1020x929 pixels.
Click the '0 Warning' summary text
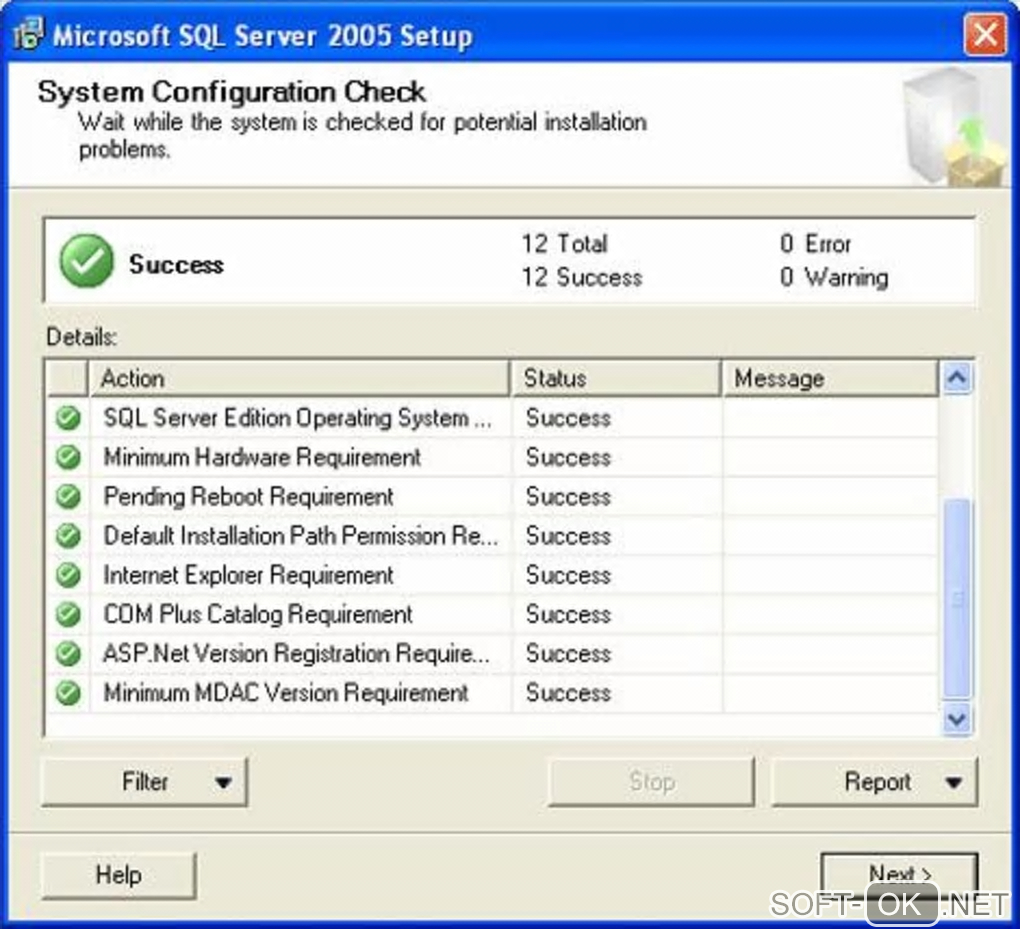point(833,277)
